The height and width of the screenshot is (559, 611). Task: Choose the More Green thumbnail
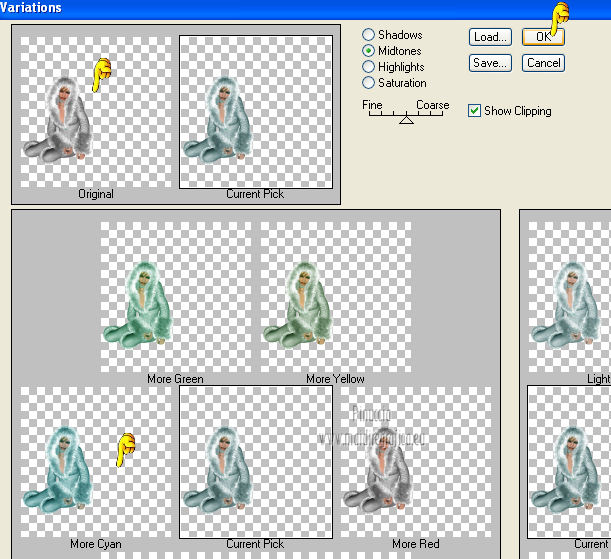[x=176, y=297]
